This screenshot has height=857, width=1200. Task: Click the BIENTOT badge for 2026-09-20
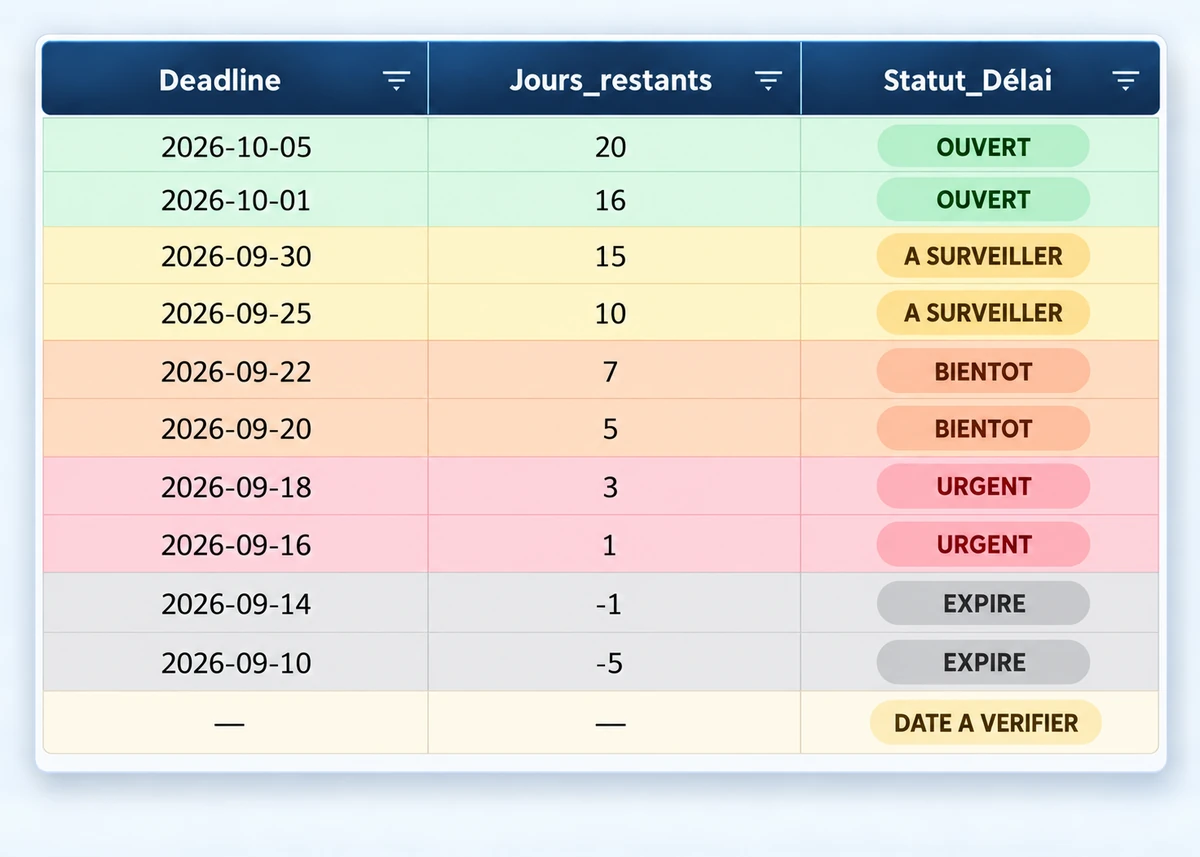[983, 429]
